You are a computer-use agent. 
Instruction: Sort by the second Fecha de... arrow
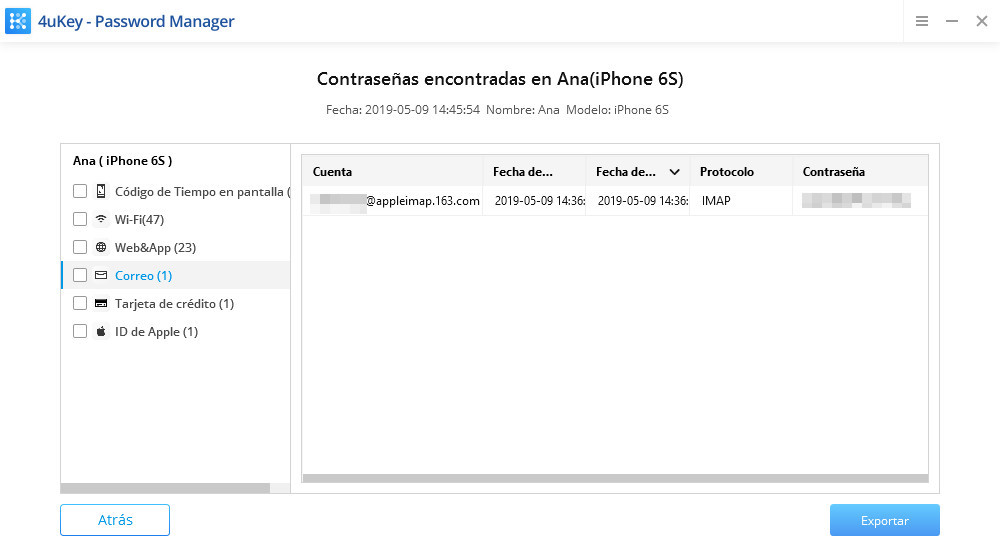tap(674, 172)
